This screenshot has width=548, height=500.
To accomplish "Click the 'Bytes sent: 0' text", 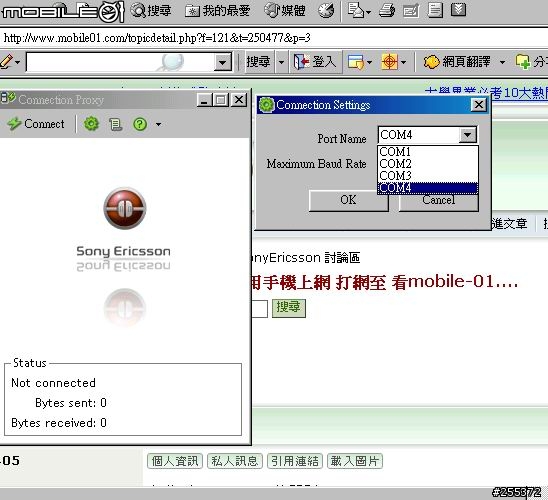I will tap(71, 403).
